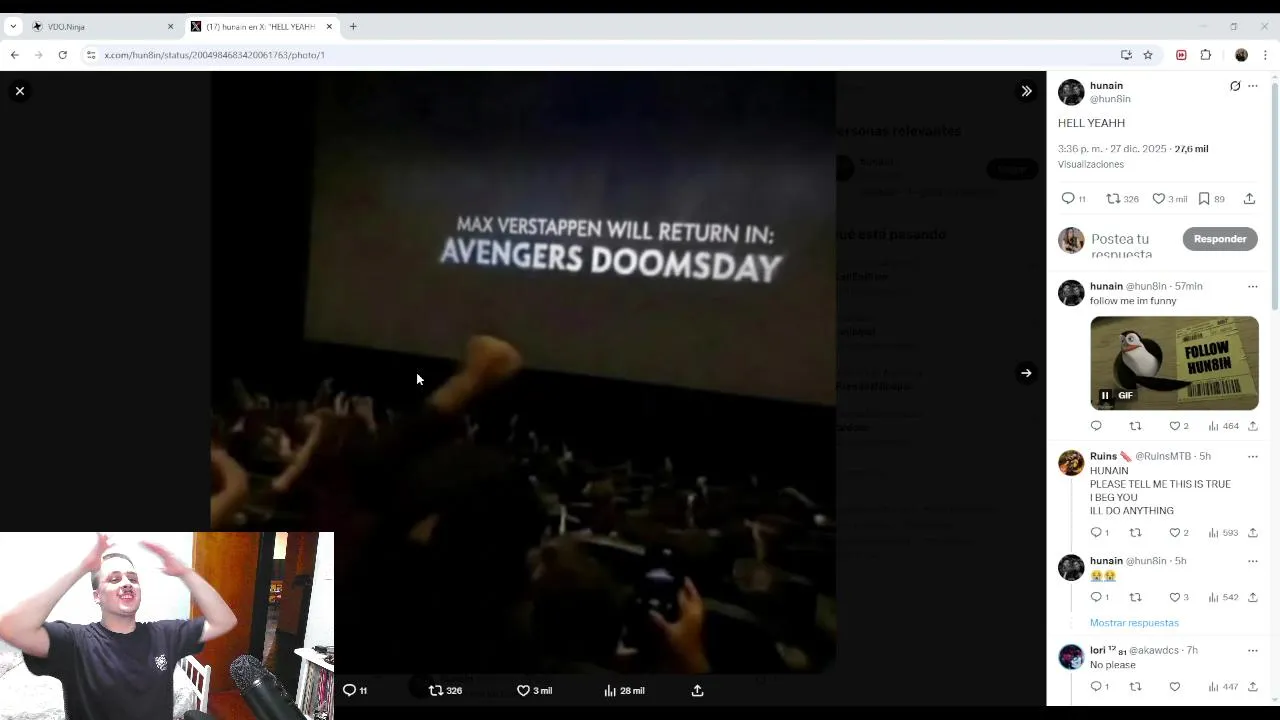Screen dimensions: 1280x720
Task: Pause the FOLLOW HUN8IN penguin GIF
Action: point(1105,396)
